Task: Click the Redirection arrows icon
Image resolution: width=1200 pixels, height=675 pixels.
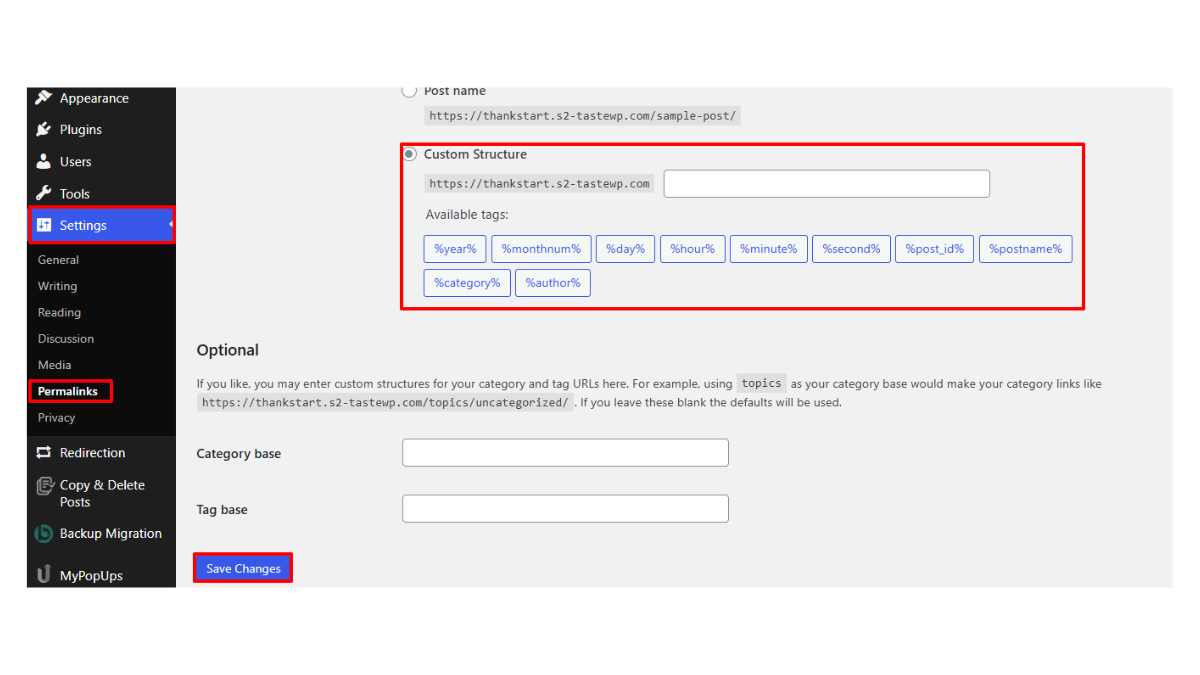Action: click(x=43, y=453)
